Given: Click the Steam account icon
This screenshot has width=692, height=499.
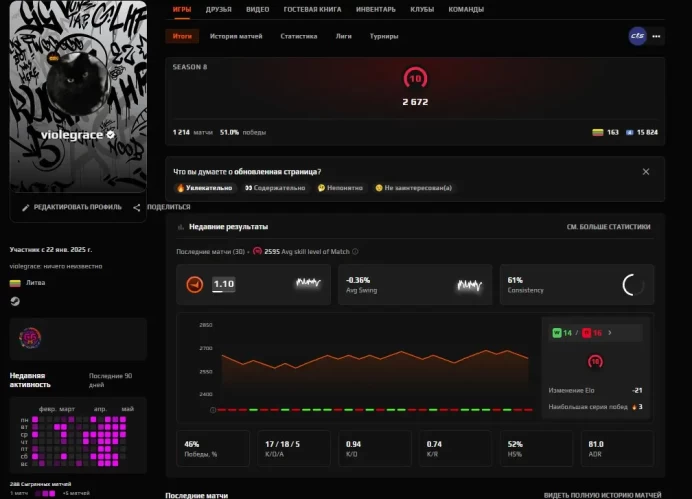Looking at the screenshot, I should [x=15, y=301].
